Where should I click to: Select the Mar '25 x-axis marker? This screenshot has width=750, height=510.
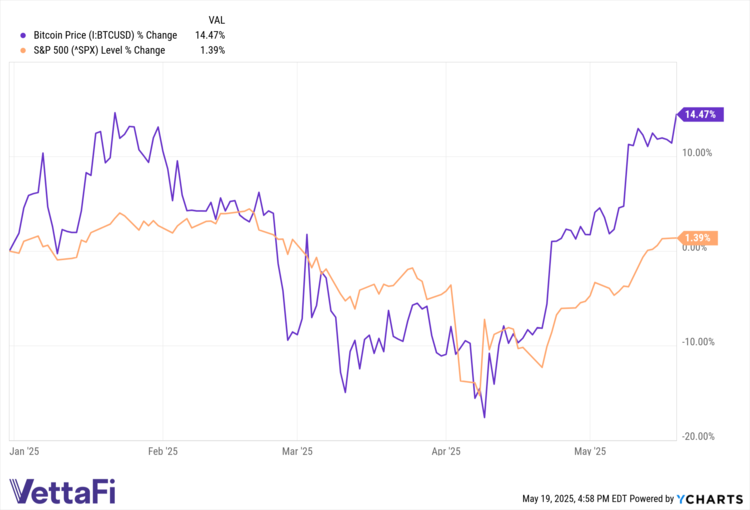pyautogui.click(x=297, y=451)
